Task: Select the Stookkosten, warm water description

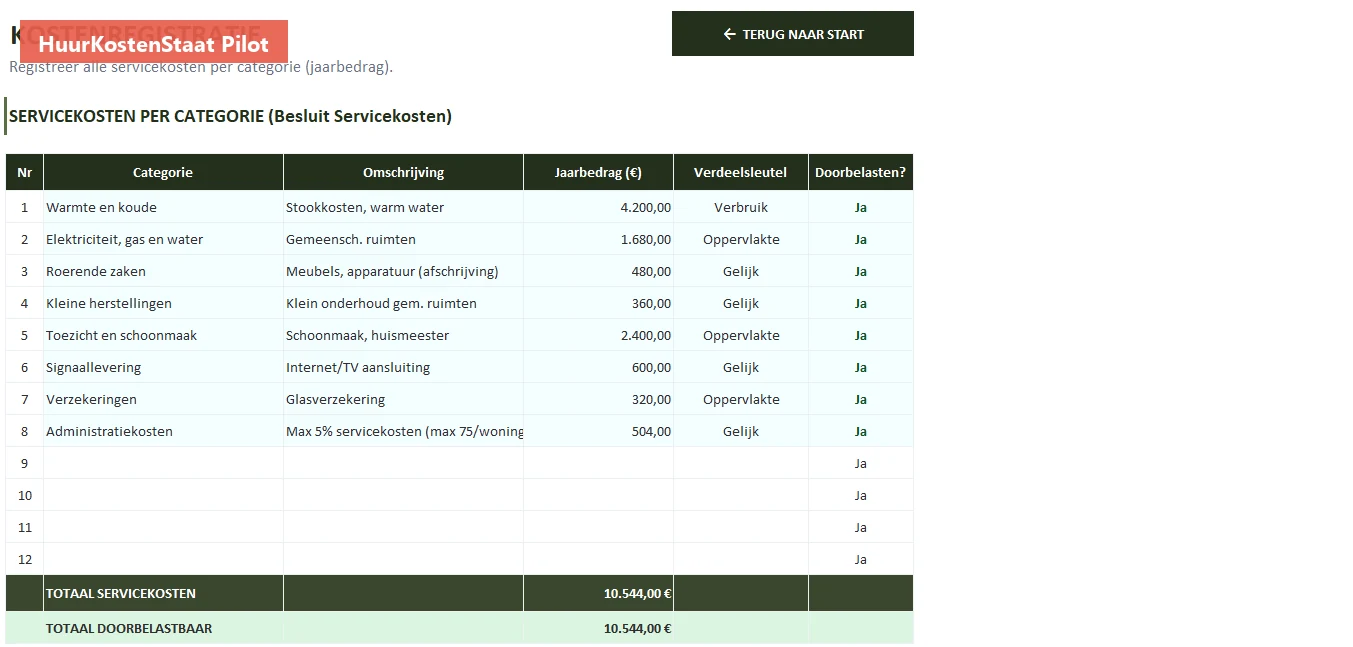Action: tap(403, 207)
